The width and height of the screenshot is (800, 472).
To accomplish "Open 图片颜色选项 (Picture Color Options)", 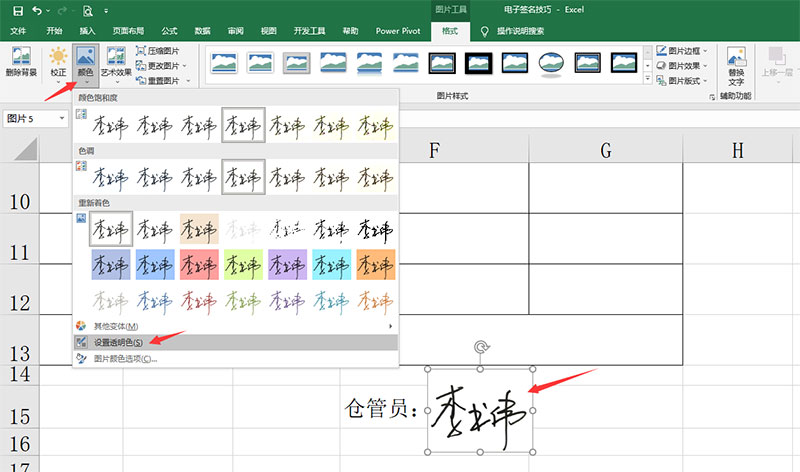I will (x=235, y=359).
